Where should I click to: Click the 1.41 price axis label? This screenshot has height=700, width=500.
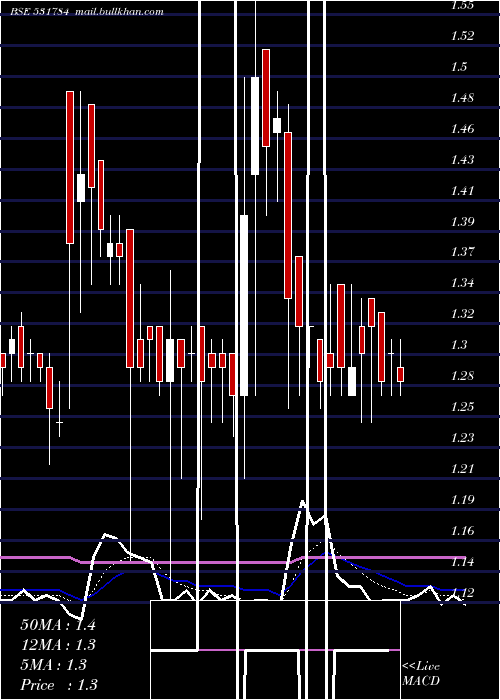(462, 191)
